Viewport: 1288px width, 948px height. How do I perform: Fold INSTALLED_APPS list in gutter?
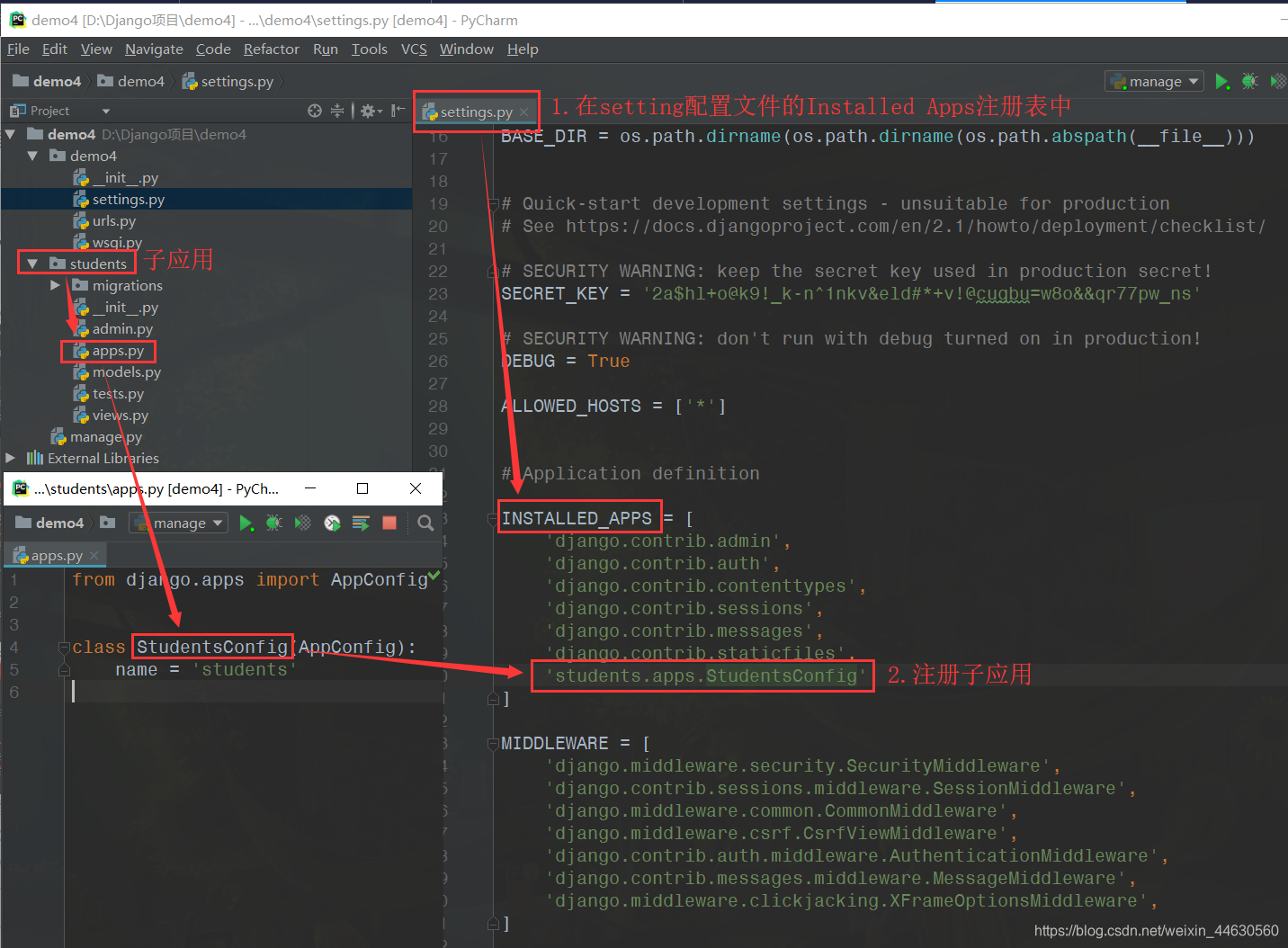(x=492, y=519)
